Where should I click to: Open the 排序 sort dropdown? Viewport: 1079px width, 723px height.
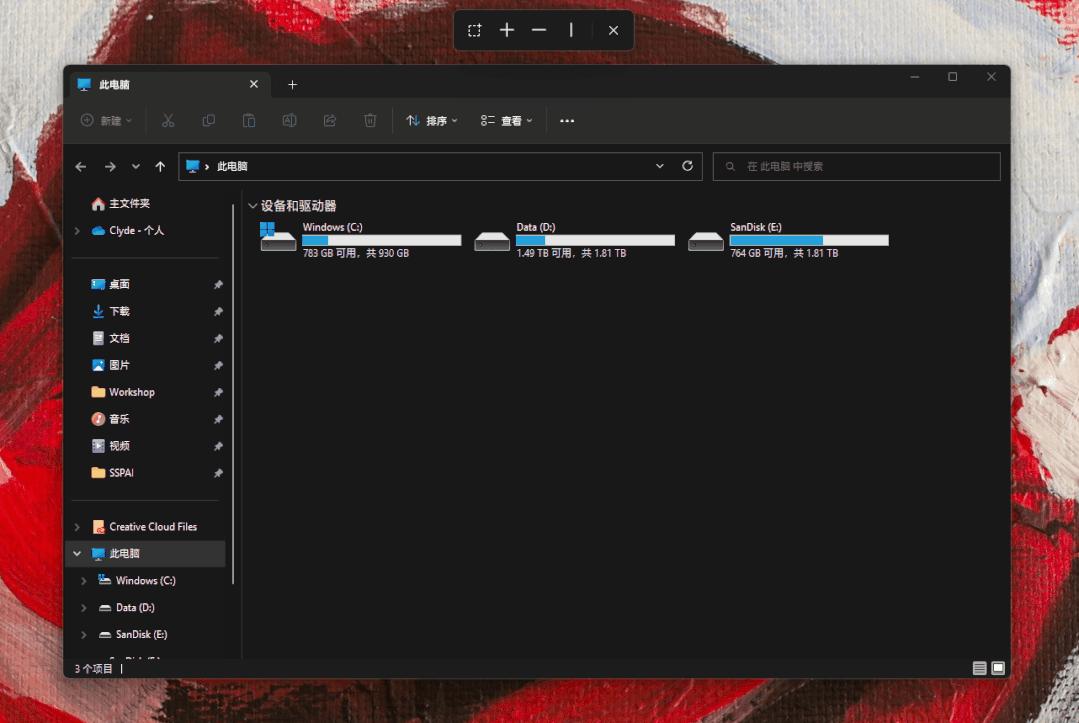pyautogui.click(x=432, y=121)
